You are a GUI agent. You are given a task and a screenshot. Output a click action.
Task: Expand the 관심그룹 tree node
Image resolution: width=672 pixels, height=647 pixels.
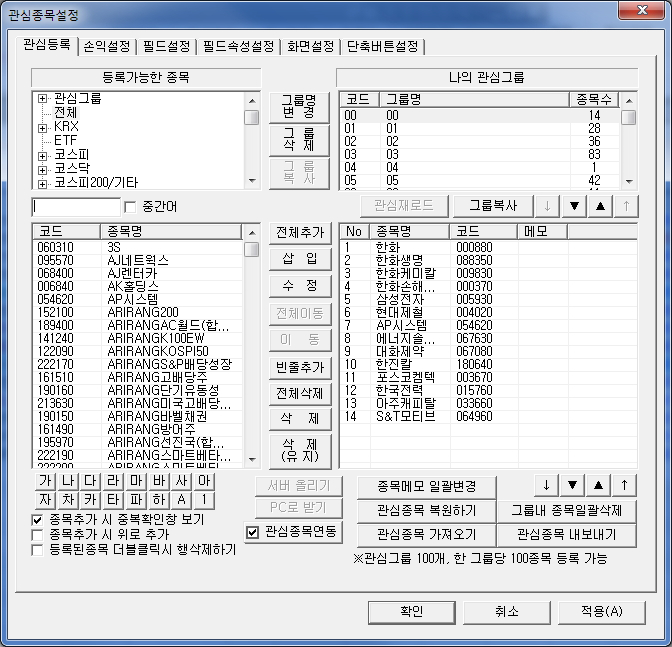[x=42, y=99]
